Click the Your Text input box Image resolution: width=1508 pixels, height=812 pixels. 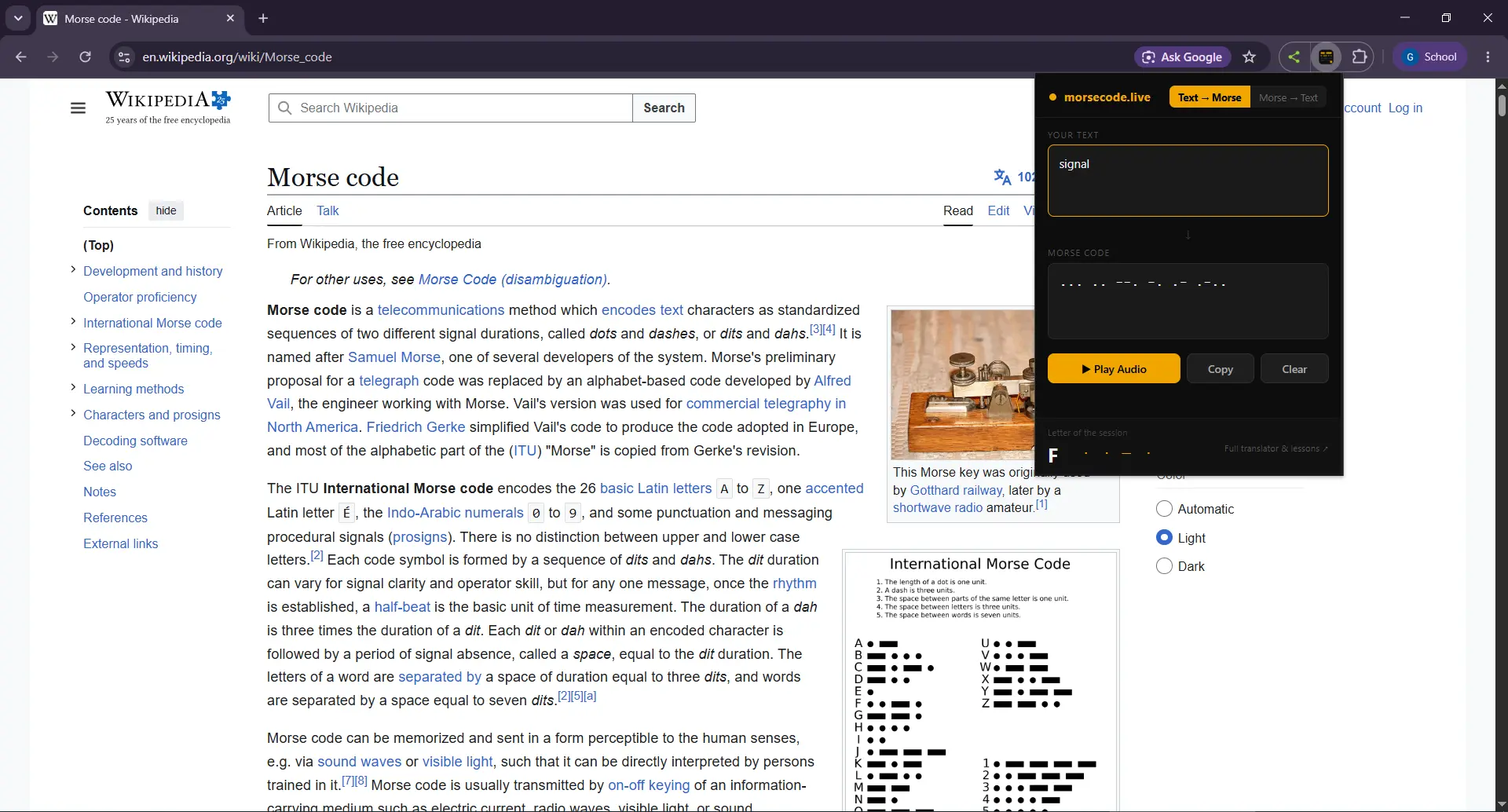click(x=1188, y=181)
